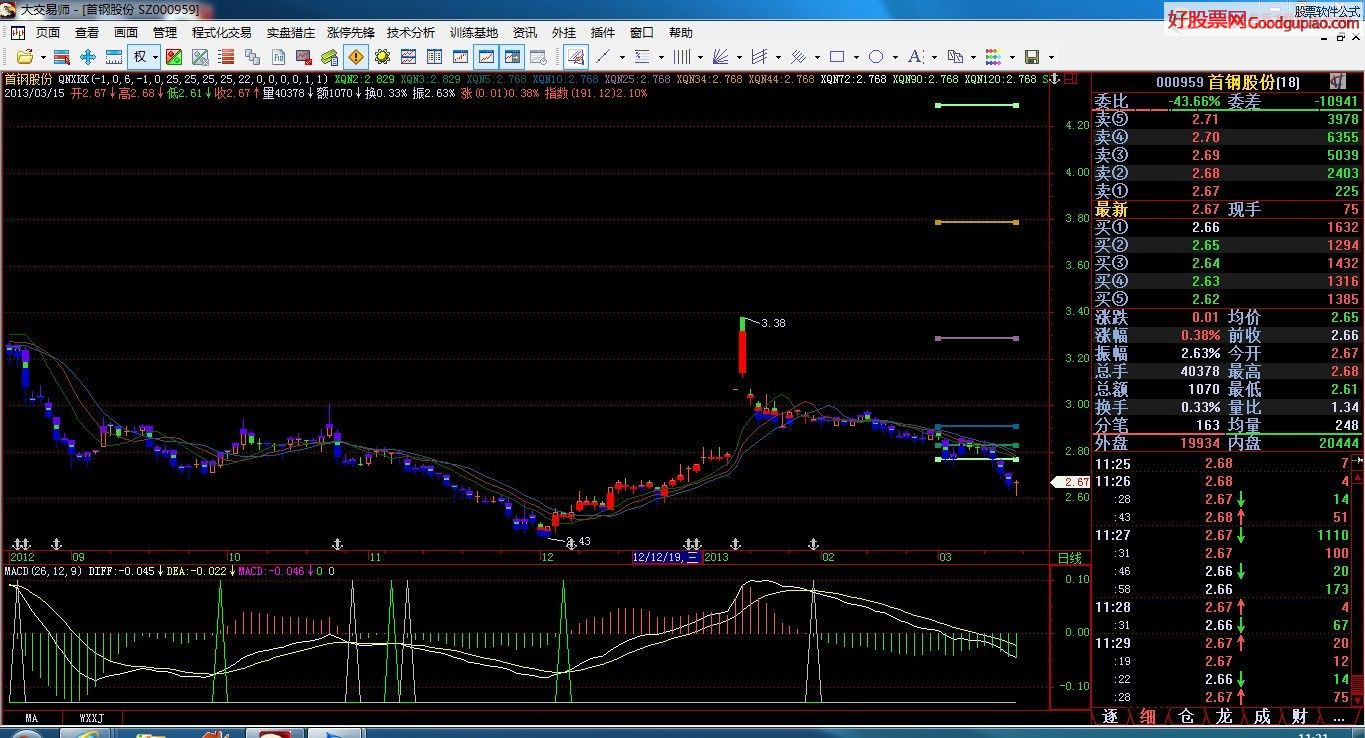Image resolution: width=1365 pixels, height=738 pixels.
Task: Toggle the orange warning diamond icon
Action: (x=356, y=57)
